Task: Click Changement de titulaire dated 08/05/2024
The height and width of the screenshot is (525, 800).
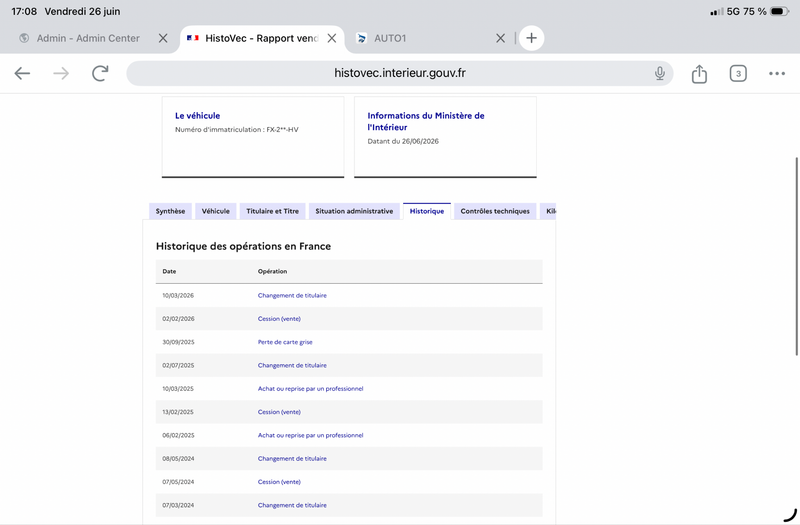Action: click(292, 459)
